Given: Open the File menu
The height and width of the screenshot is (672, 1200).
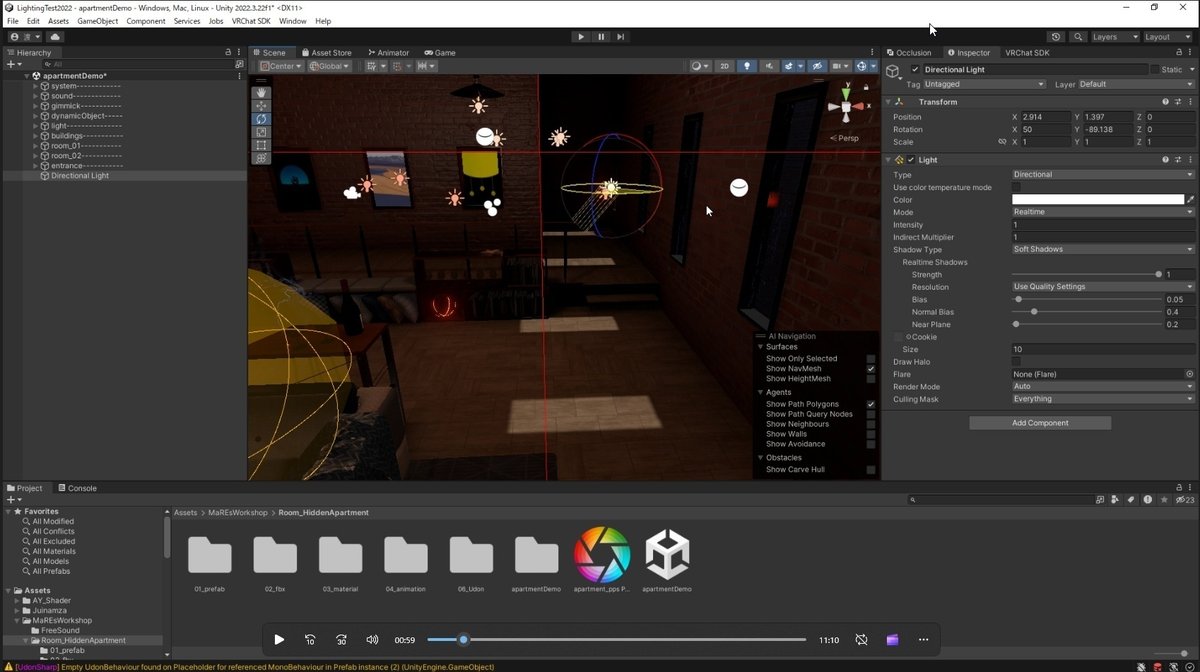Looking at the screenshot, I should [13, 21].
